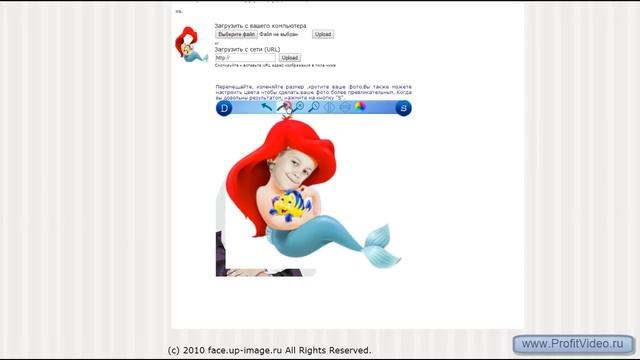Click the round S save button

(403, 108)
